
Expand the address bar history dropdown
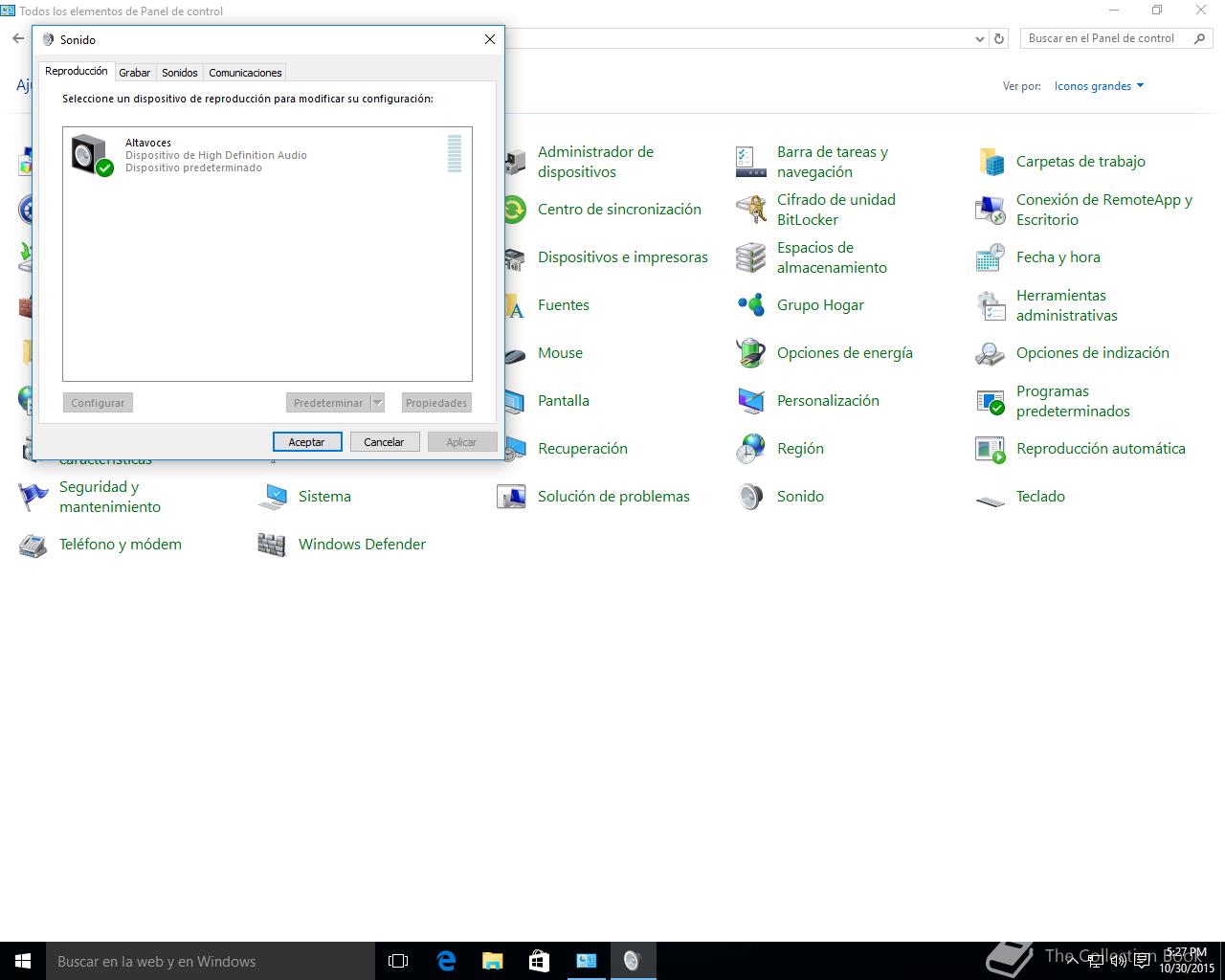click(979, 39)
